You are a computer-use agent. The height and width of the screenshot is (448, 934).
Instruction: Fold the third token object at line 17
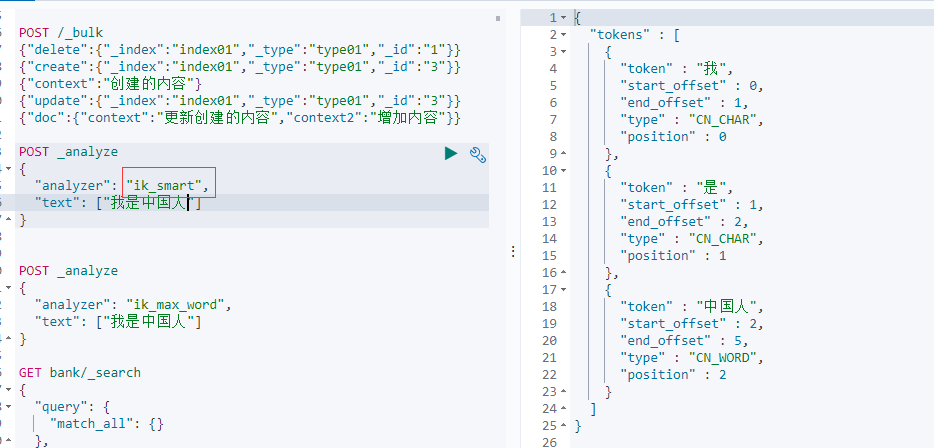pyautogui.click(x=563, y=290)
